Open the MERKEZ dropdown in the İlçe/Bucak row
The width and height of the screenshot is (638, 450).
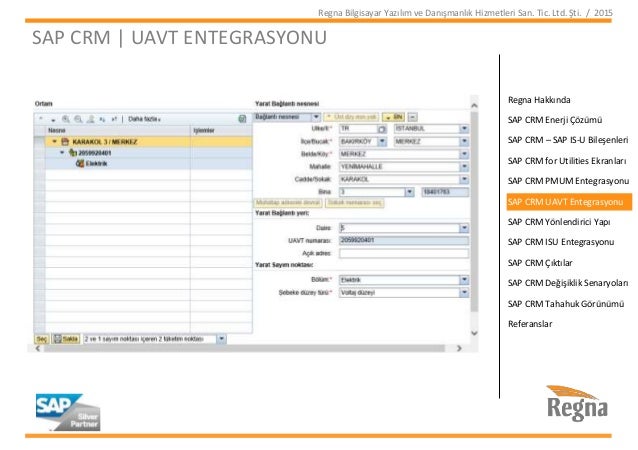point(464,142)
